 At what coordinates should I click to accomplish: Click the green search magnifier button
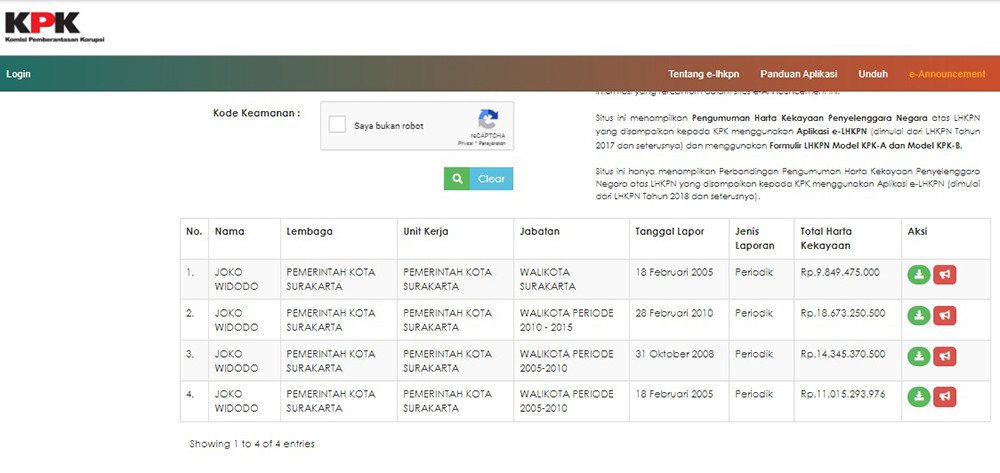pyautogui.click(x=457, y=179)
